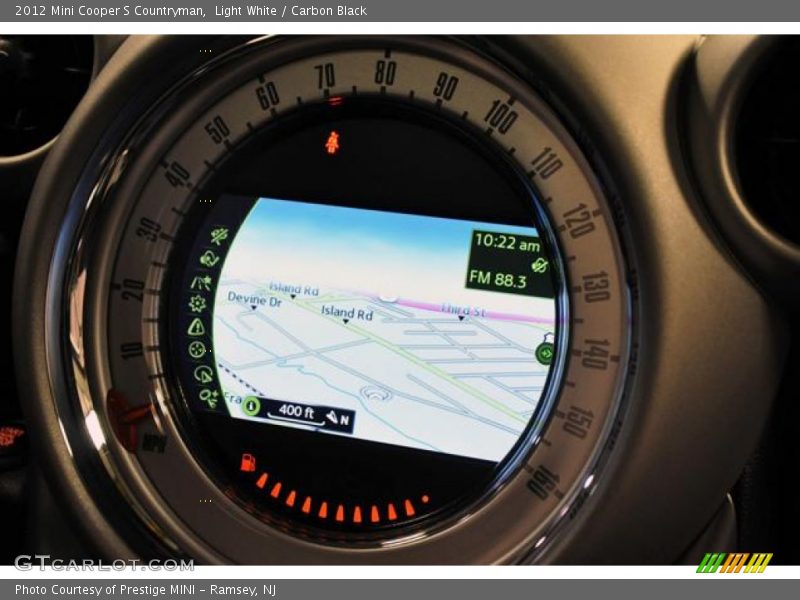Tap the Devine Dr street label

click(255, 299)
